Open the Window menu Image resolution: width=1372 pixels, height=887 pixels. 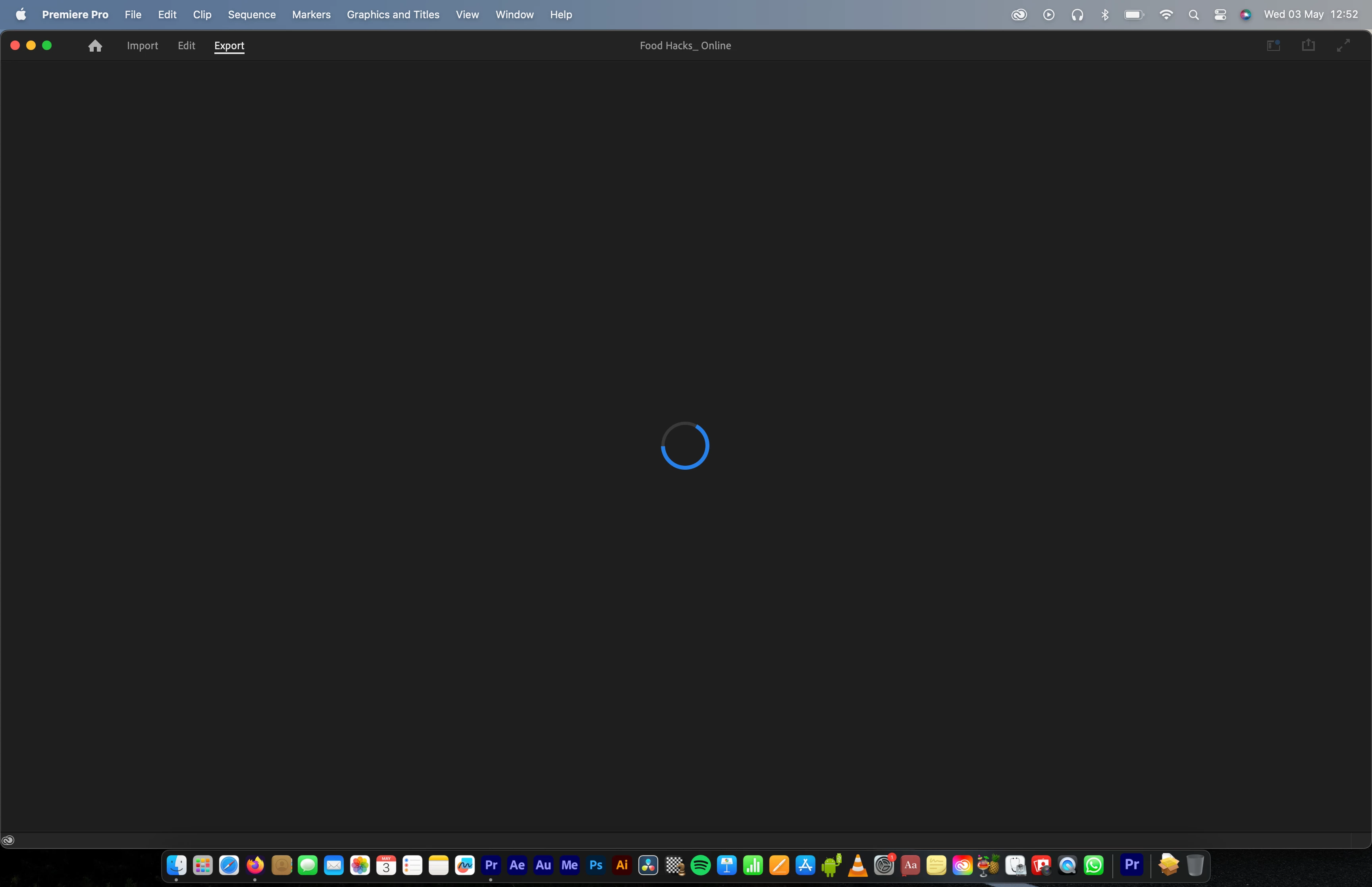514,14
